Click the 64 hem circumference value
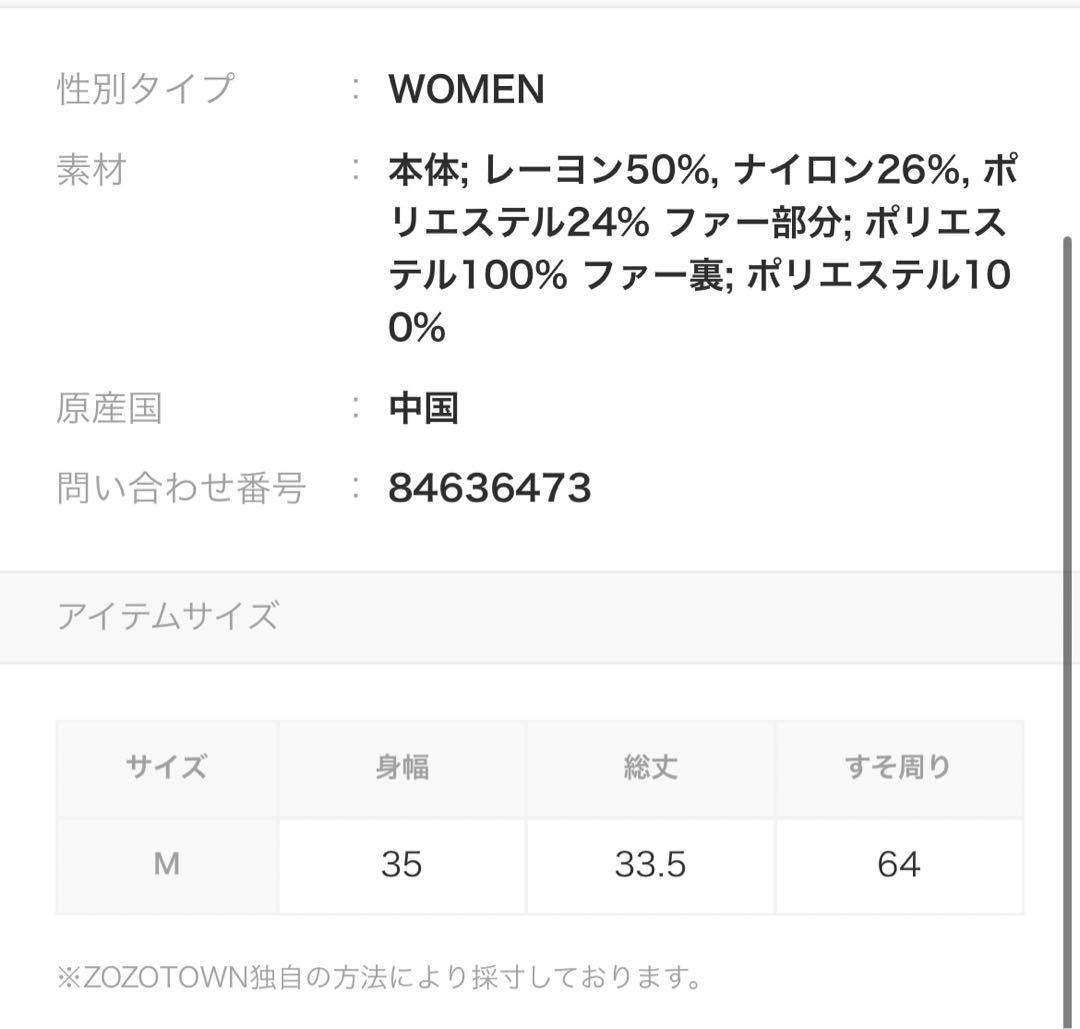This screenshot has height=1029, width=1080. tap(898, 864)
